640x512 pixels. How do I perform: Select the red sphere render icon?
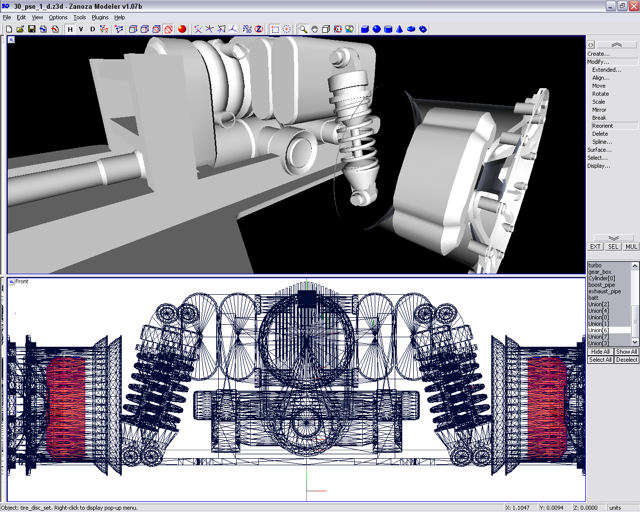pos(182,29)
